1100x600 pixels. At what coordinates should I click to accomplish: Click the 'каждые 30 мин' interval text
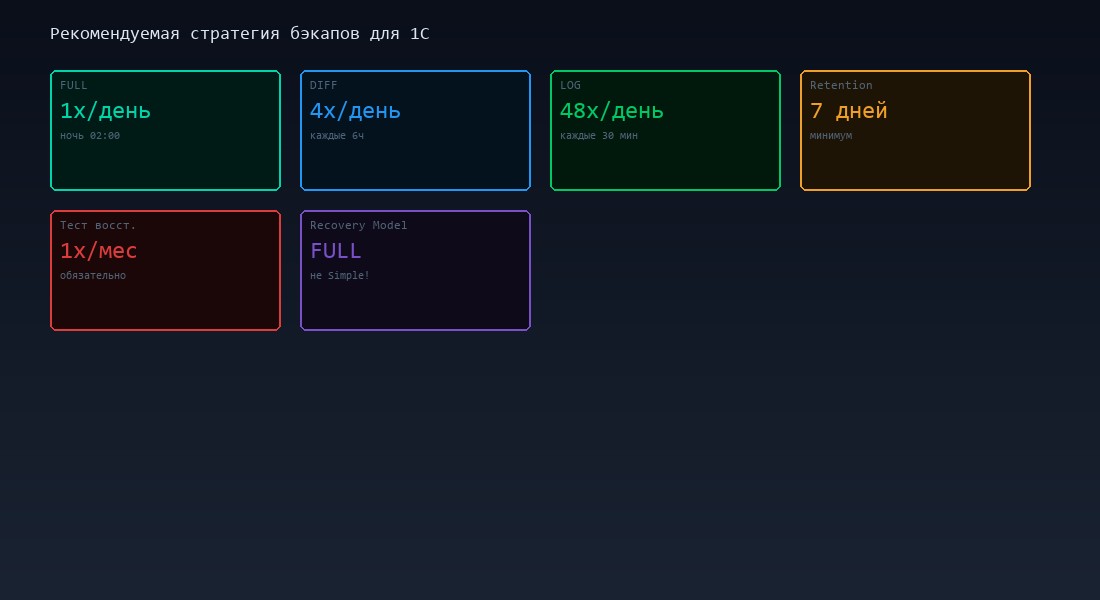tap(599, 136)
